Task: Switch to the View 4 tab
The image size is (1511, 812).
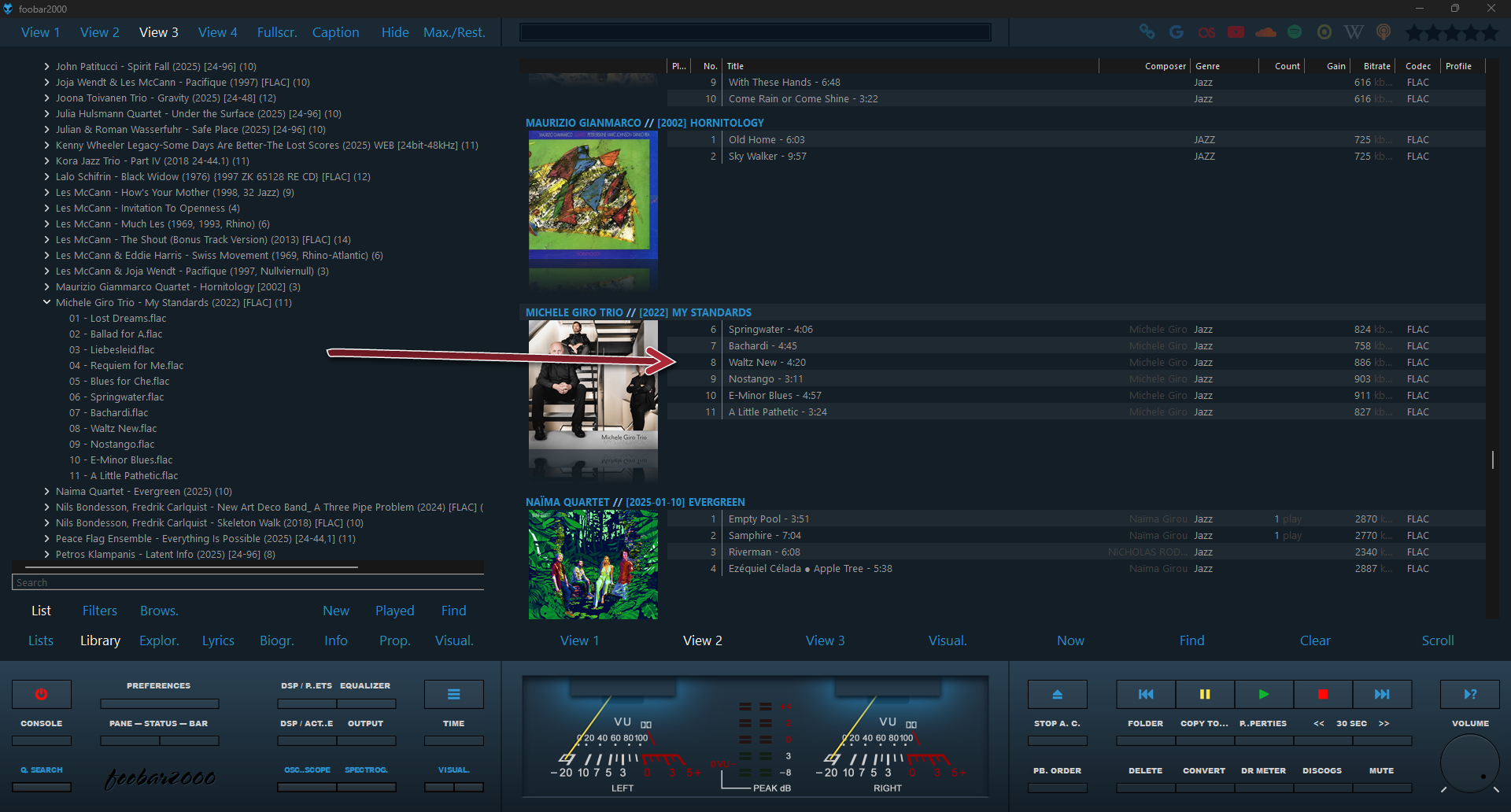Action: tap(218, 32)
